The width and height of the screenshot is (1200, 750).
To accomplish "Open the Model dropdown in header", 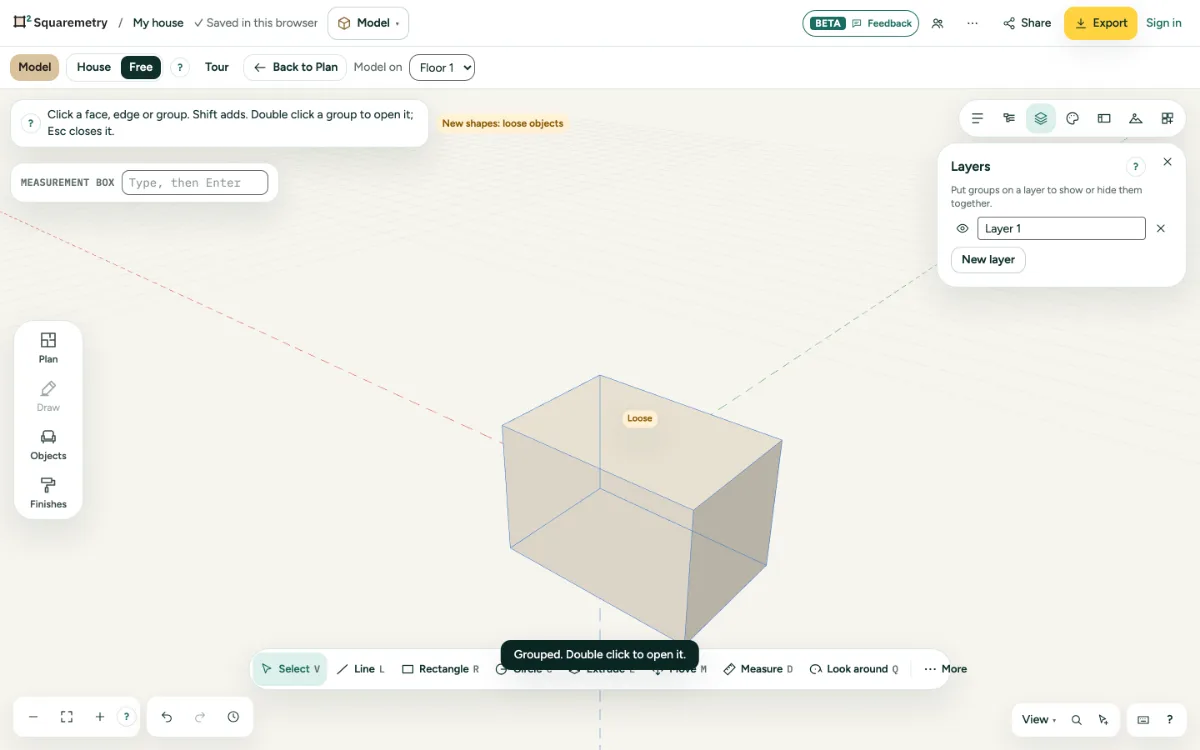I will click(368, 23).
